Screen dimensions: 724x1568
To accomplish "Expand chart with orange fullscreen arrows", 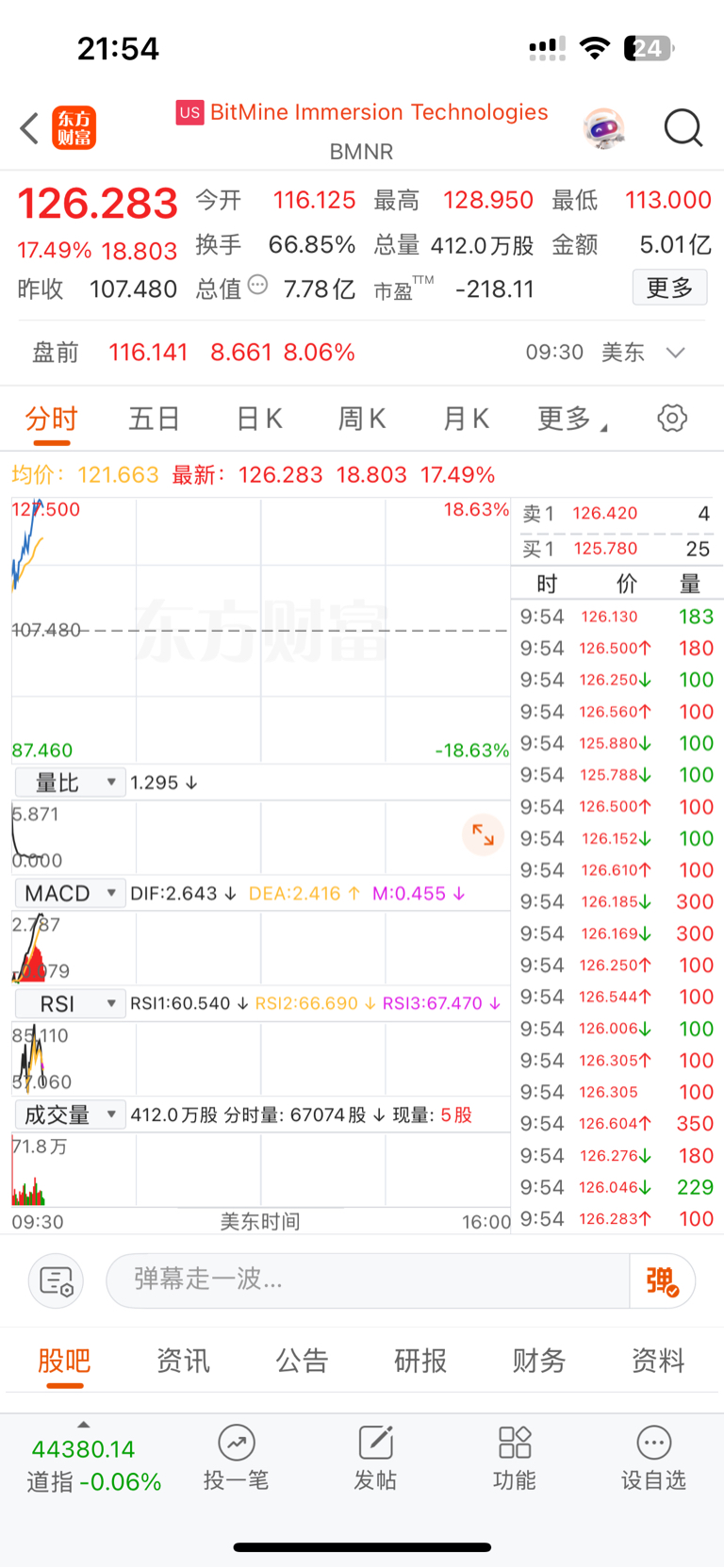I will (483, 834).
